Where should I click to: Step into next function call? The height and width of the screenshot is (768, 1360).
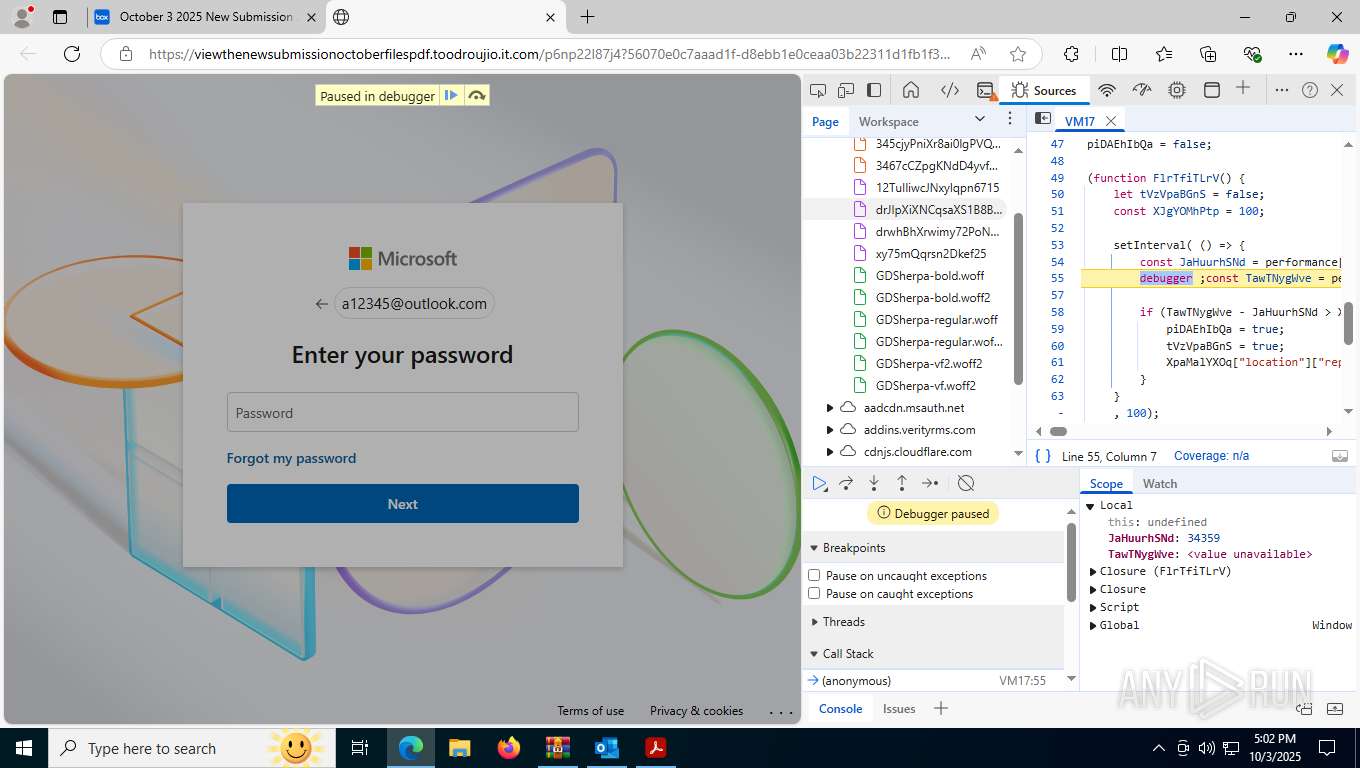tap(874, 483)
